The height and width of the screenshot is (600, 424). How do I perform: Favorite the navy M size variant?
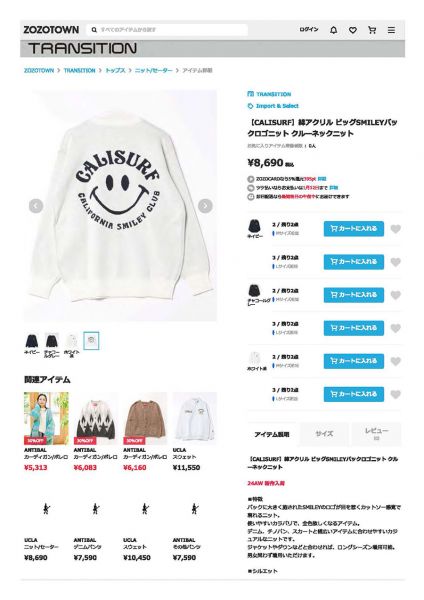click(396, 229)
